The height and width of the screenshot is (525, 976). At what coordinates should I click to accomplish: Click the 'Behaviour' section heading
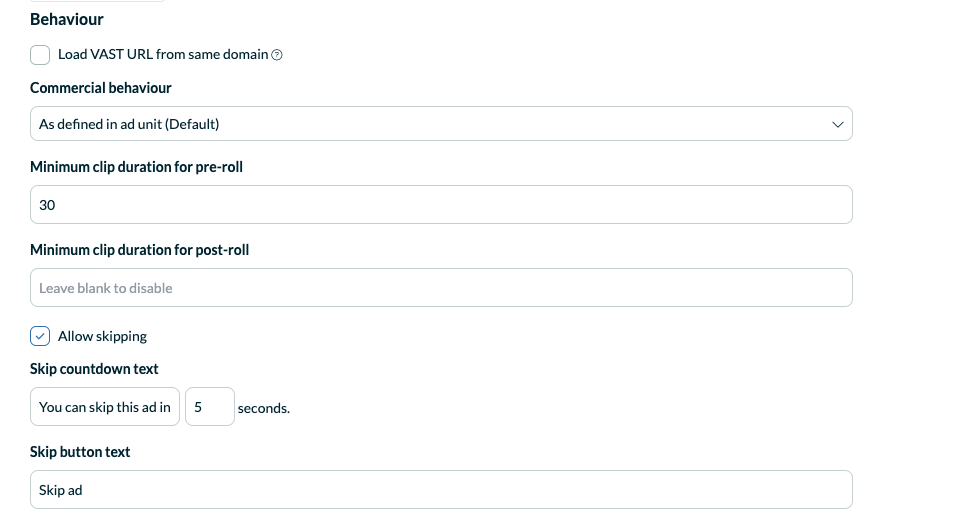[x=67, y=19]
